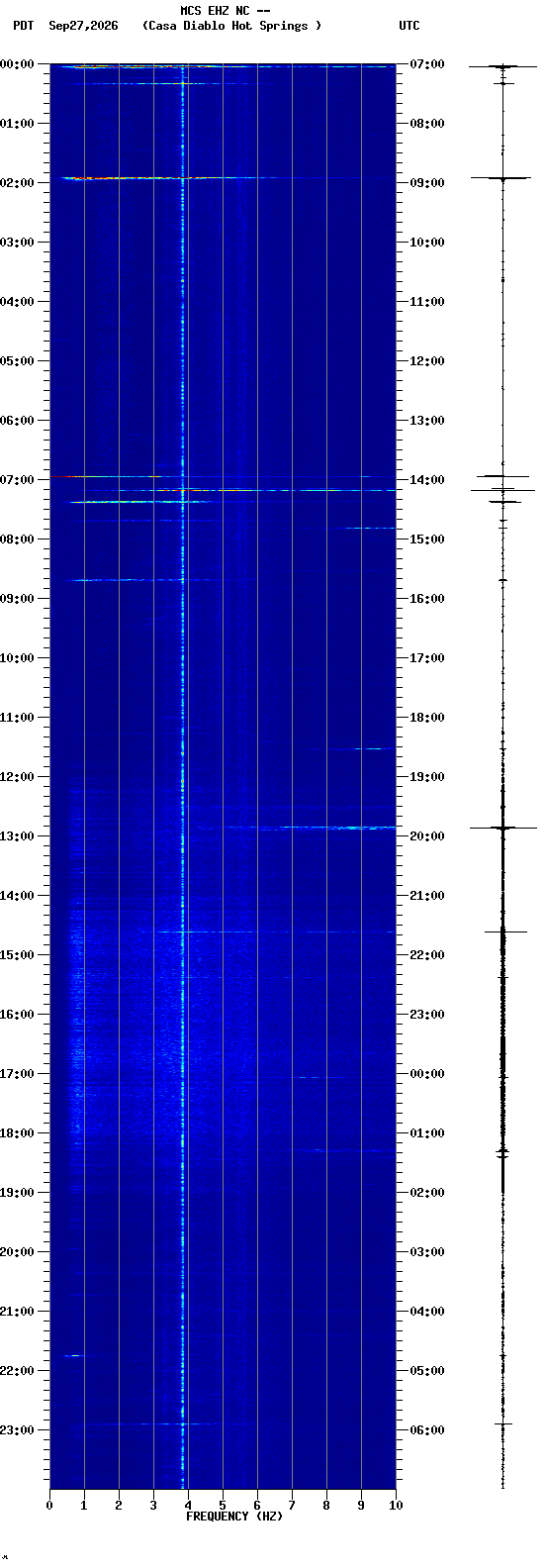
Task: Click the 08:00 label on the UTC axis
Action: 427,124
